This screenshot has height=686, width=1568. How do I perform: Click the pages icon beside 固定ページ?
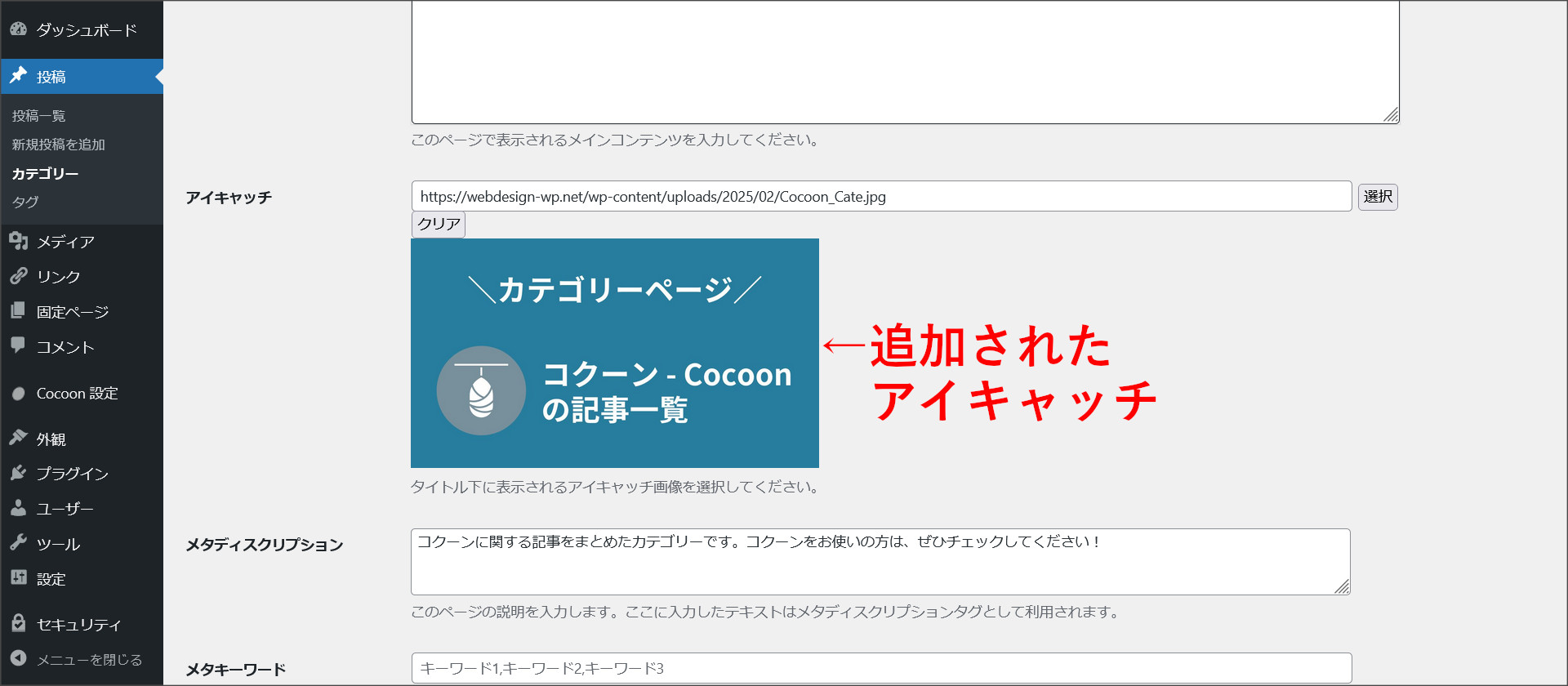coord(19,311)
